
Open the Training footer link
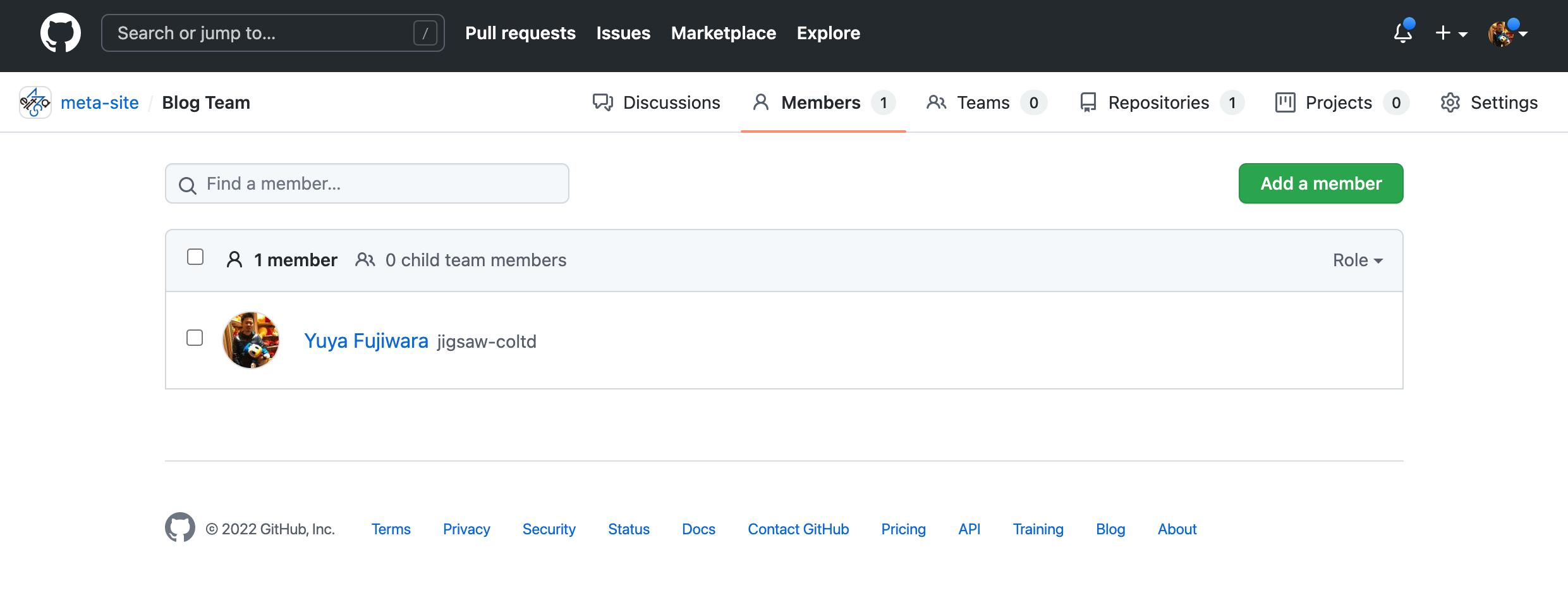[x=1038, y=529]
